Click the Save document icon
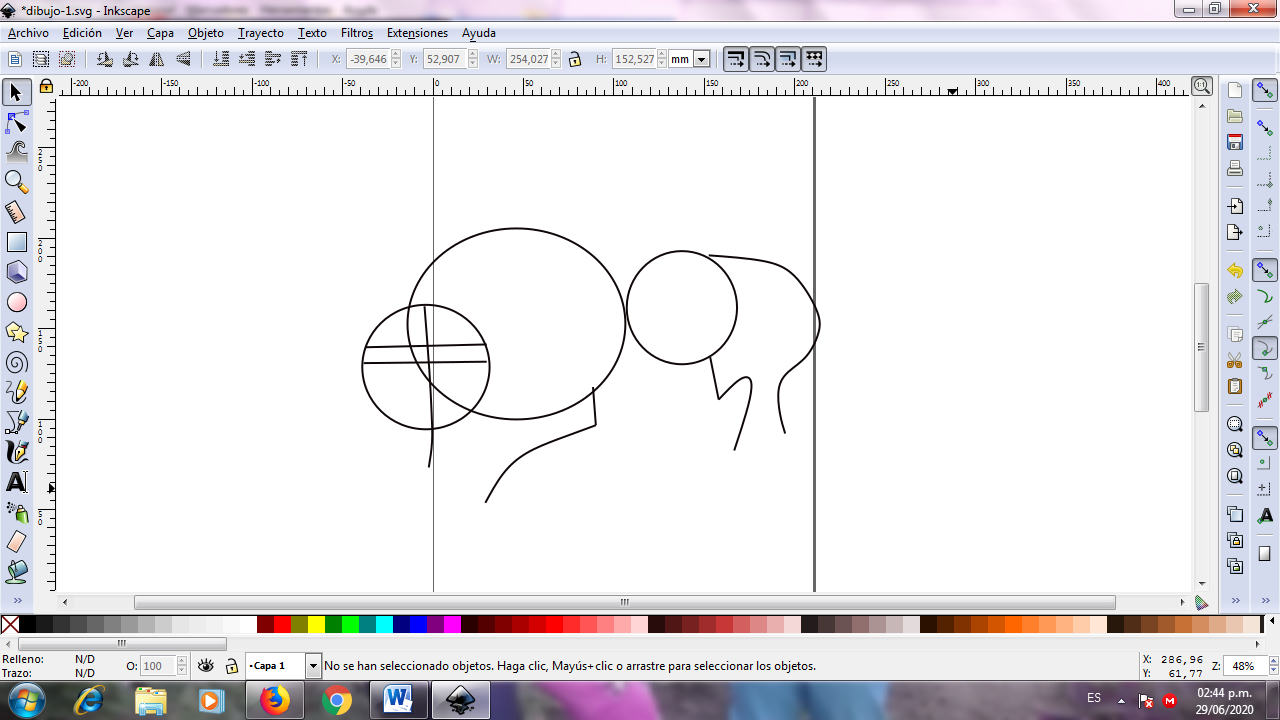Screen dimensions: 1280x720 click(x=1235, y=142)
